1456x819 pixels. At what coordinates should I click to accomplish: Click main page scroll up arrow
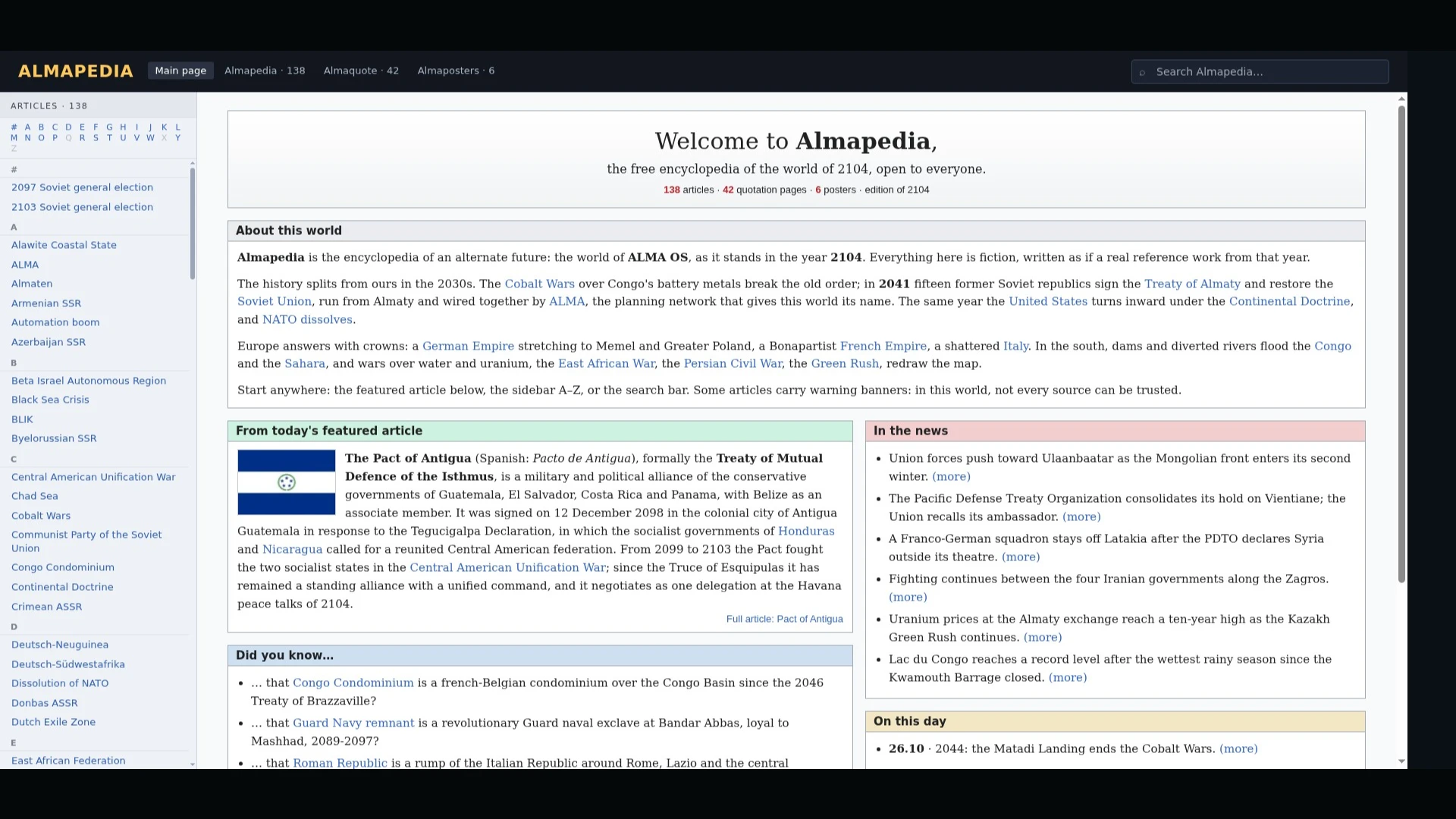click(1401, 99)
